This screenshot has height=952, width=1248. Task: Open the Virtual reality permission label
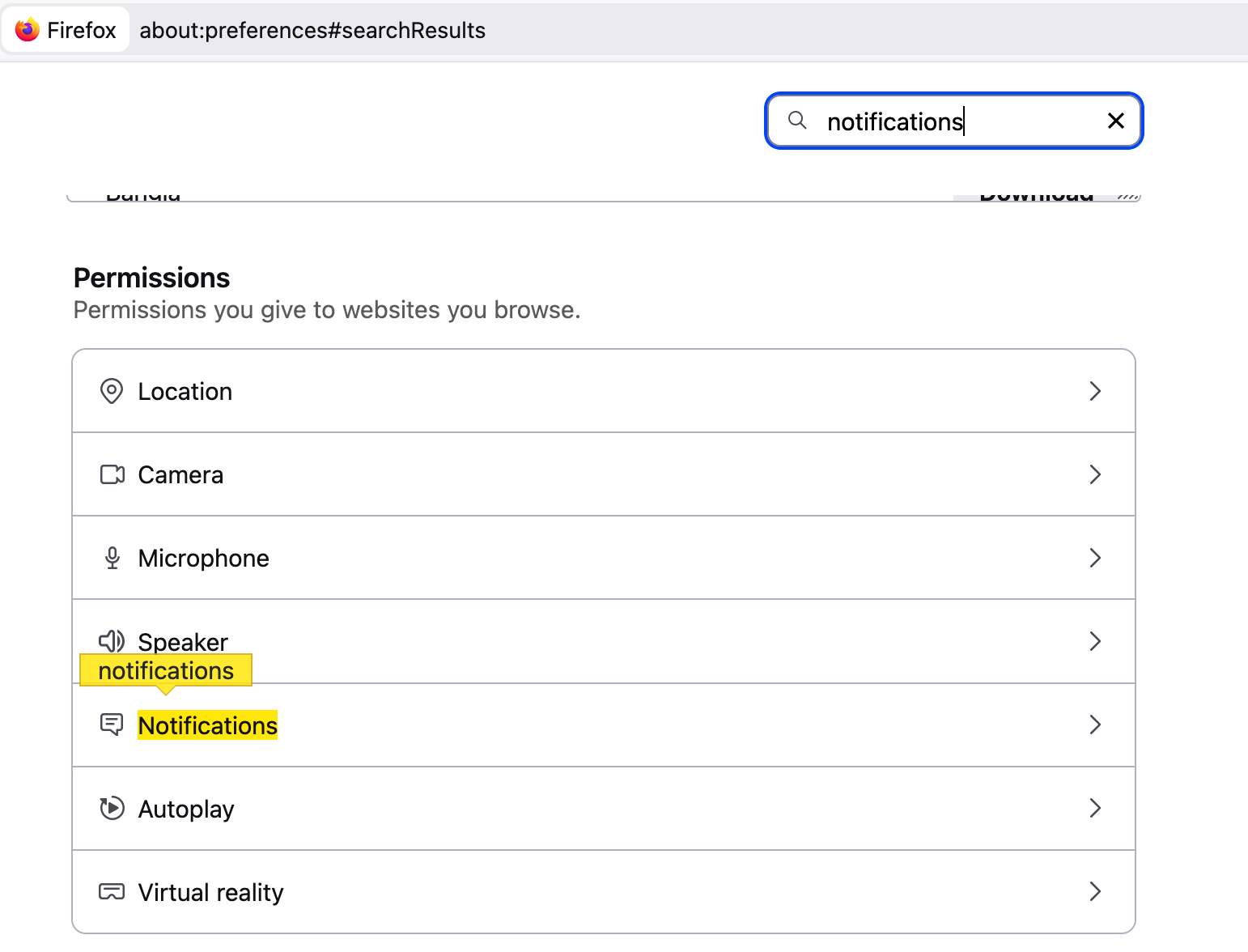(210, 892)
